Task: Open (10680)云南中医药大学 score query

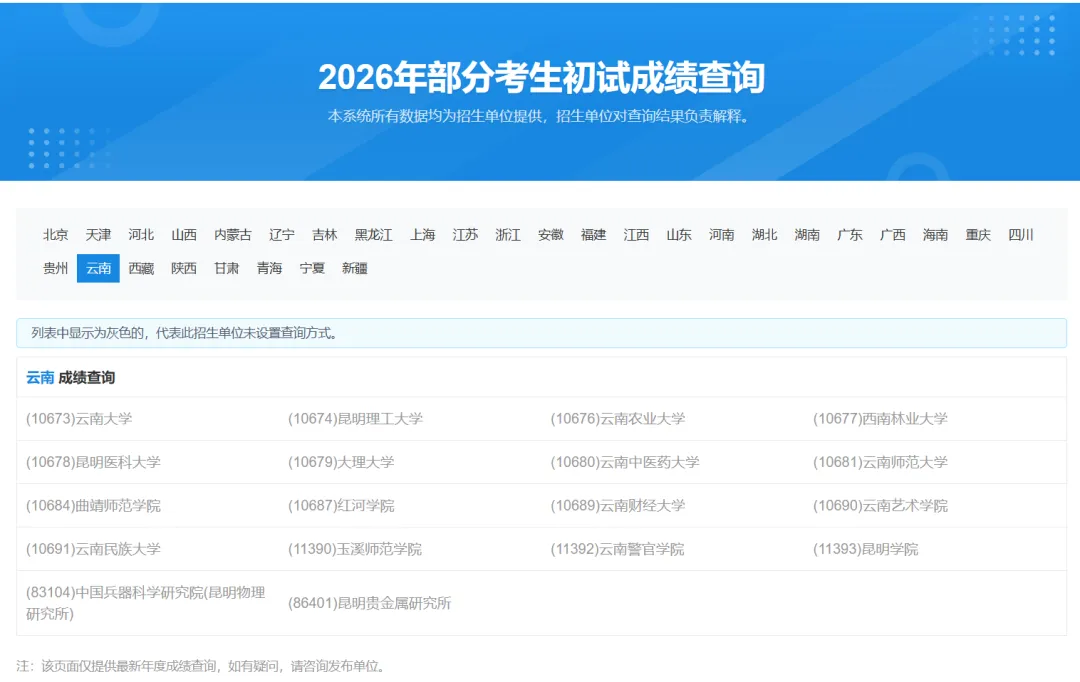Action: (x=625, y=462)
